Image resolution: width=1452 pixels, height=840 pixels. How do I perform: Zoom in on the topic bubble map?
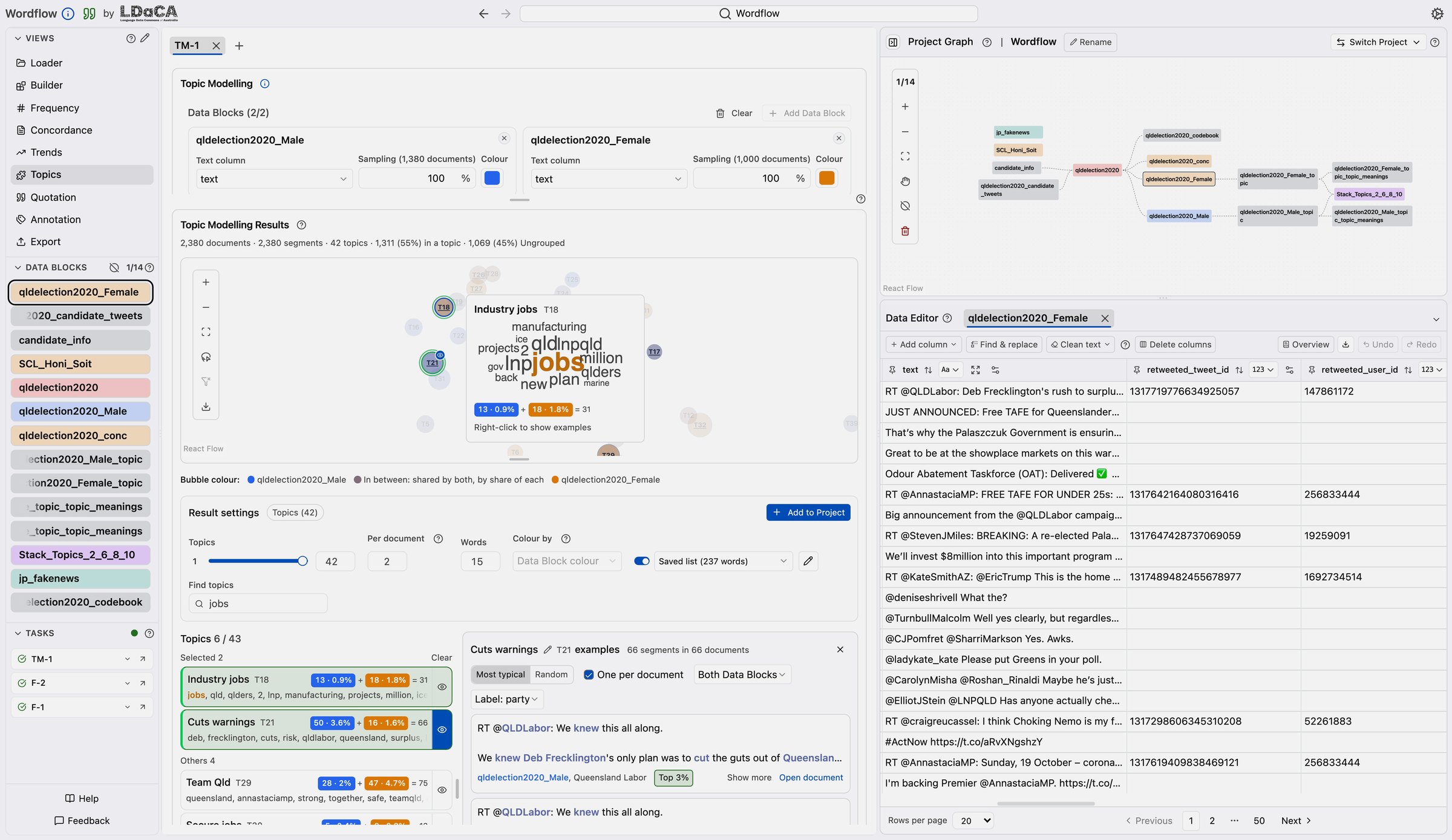[x=206, y=282]
